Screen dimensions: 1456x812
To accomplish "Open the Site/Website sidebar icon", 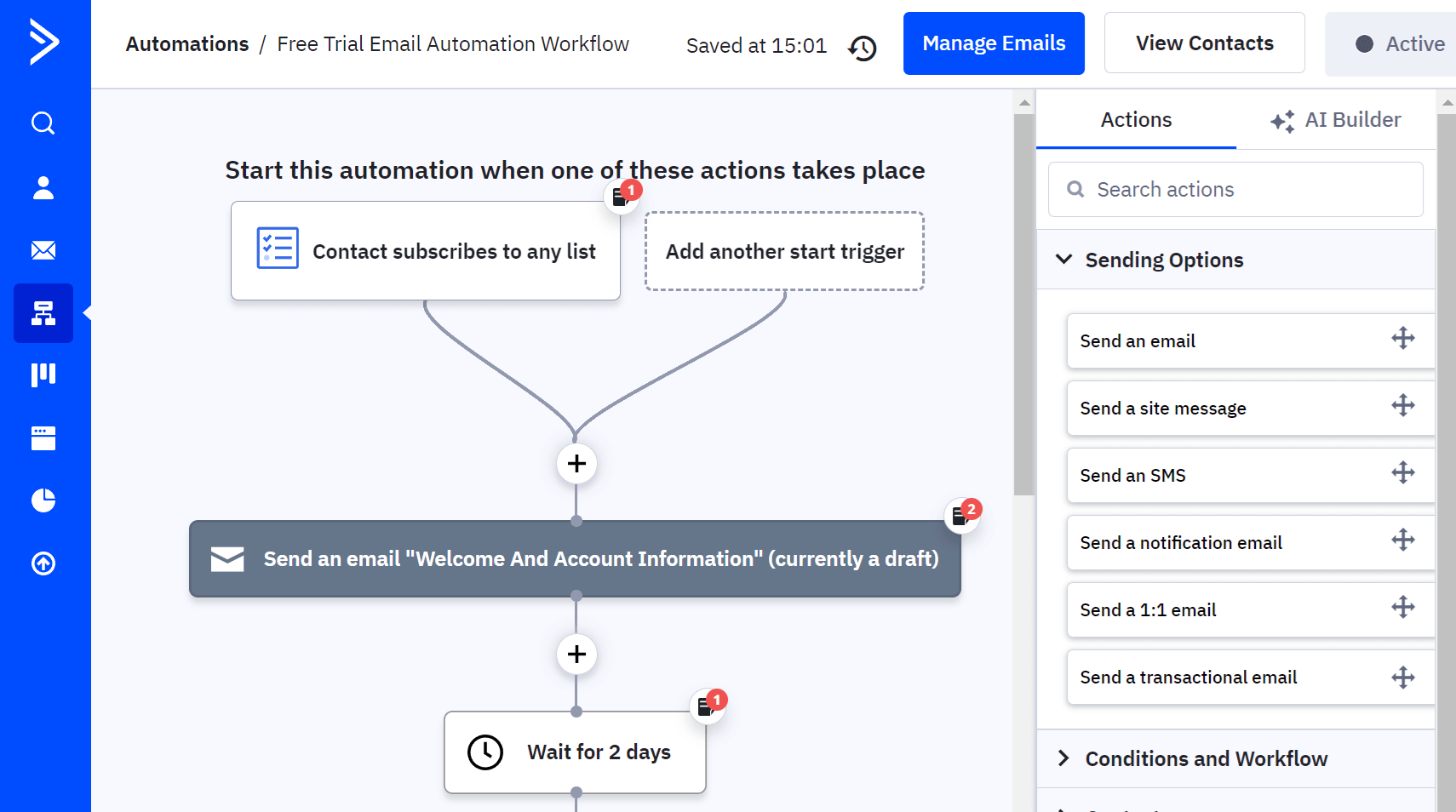I will [43, 438].
